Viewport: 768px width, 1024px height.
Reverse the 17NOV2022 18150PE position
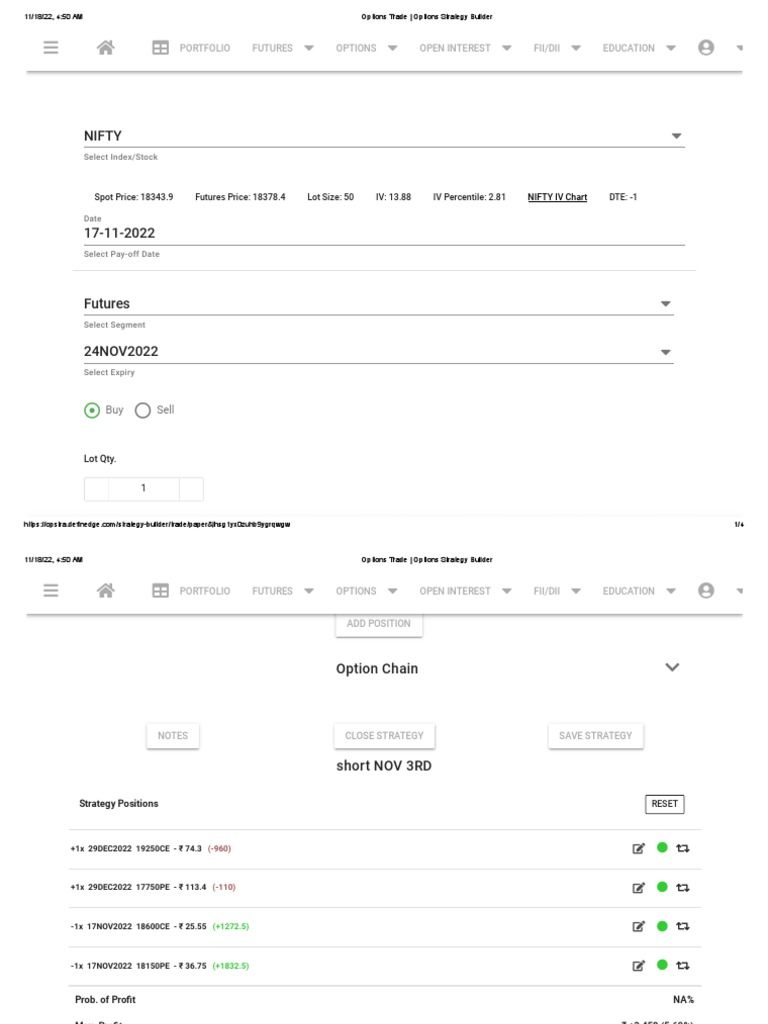click(x=683, y=966)
